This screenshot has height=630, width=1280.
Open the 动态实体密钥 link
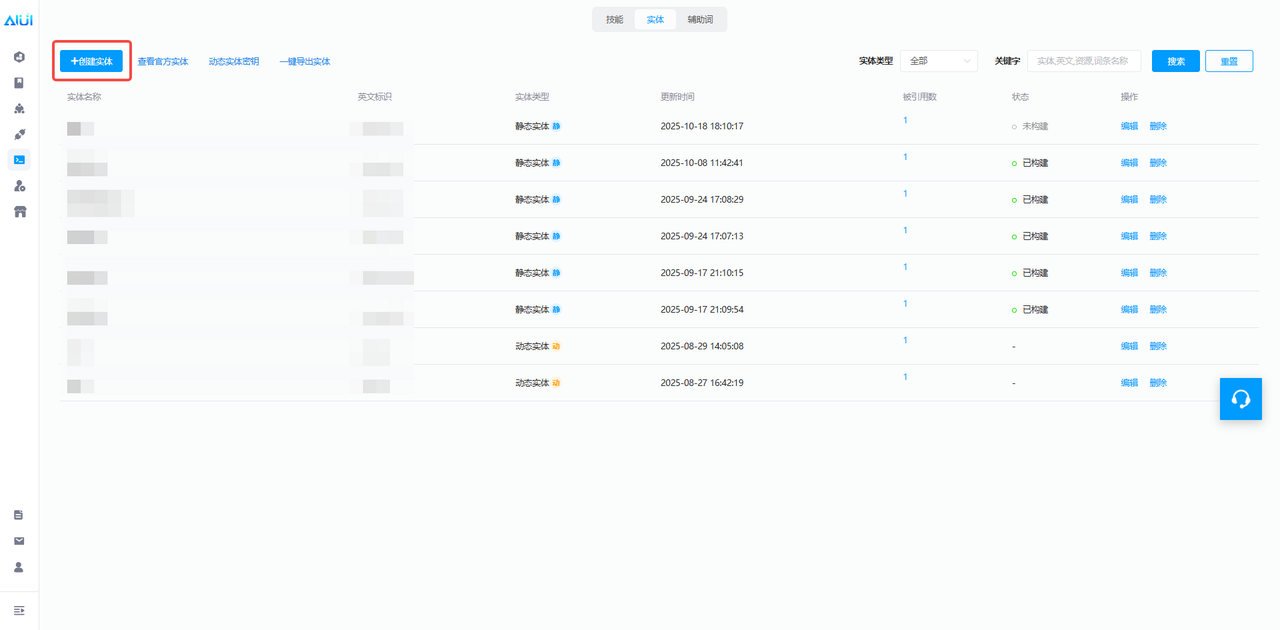point(234,62)
